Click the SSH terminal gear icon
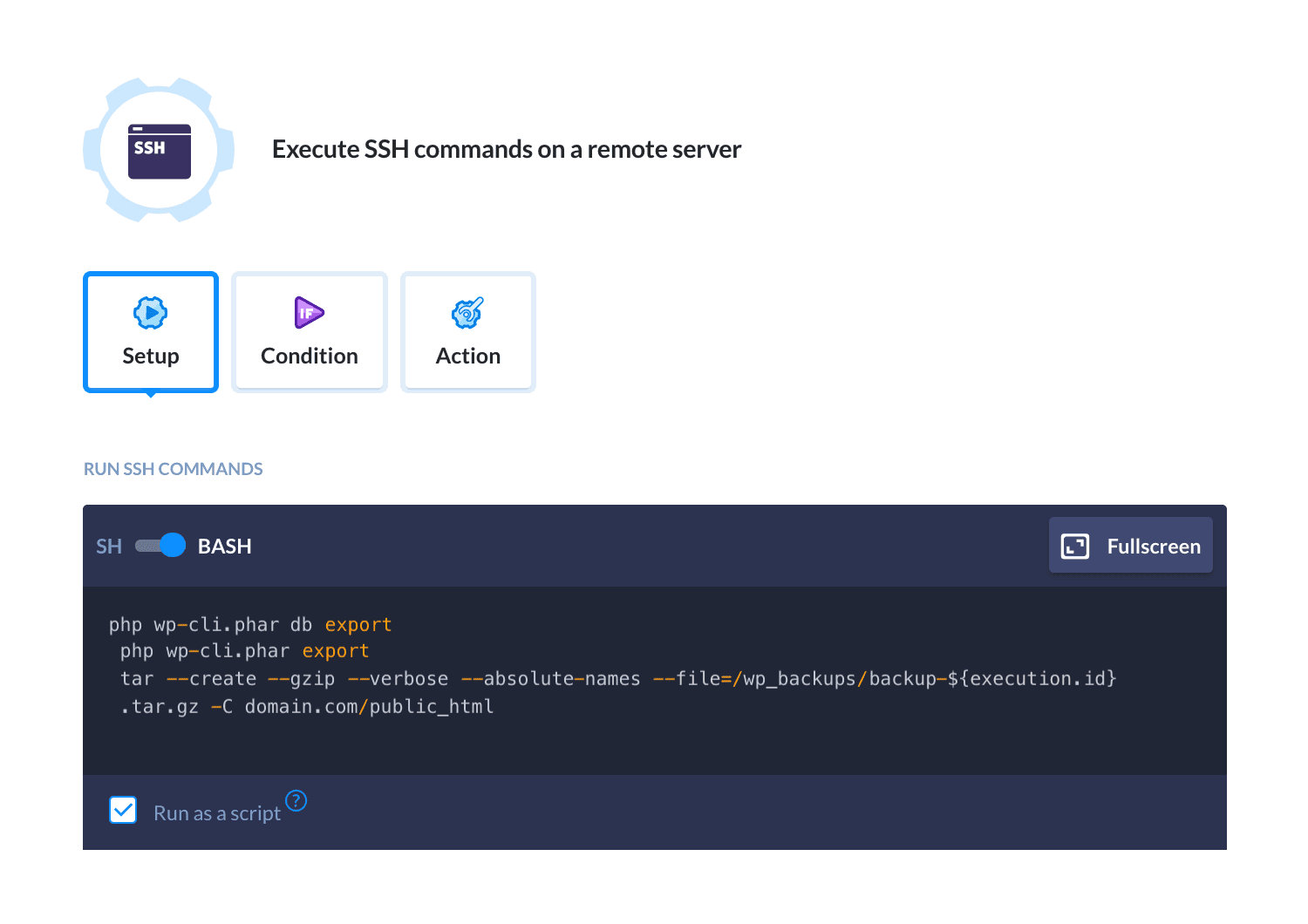This screenshot has width=1308, height=924. [159, 150]
